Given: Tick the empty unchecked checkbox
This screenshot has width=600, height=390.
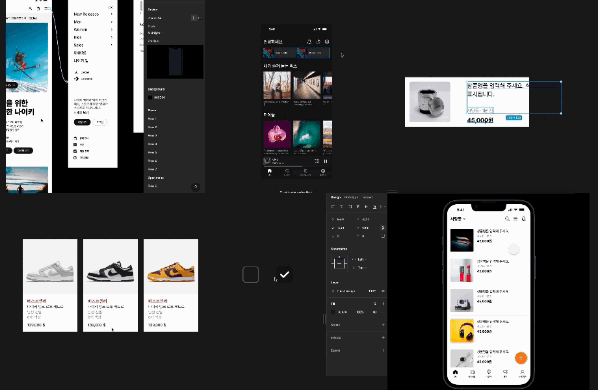Looking at the screenshot, I should (251, 274).
